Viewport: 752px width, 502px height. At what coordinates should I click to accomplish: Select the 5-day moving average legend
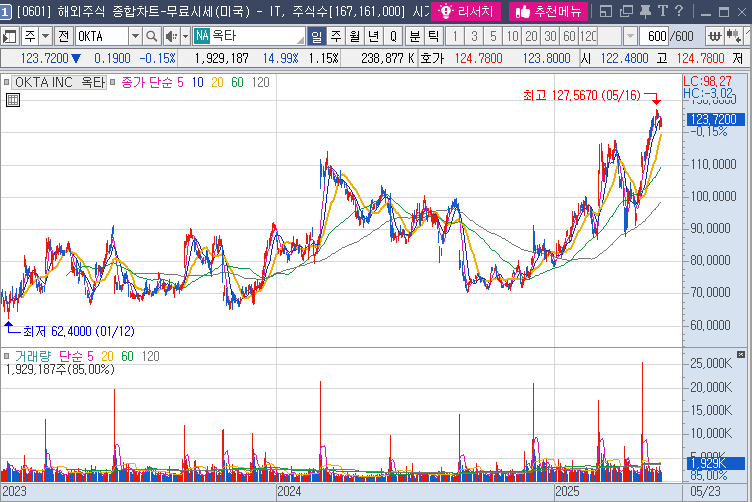(180, 82)
